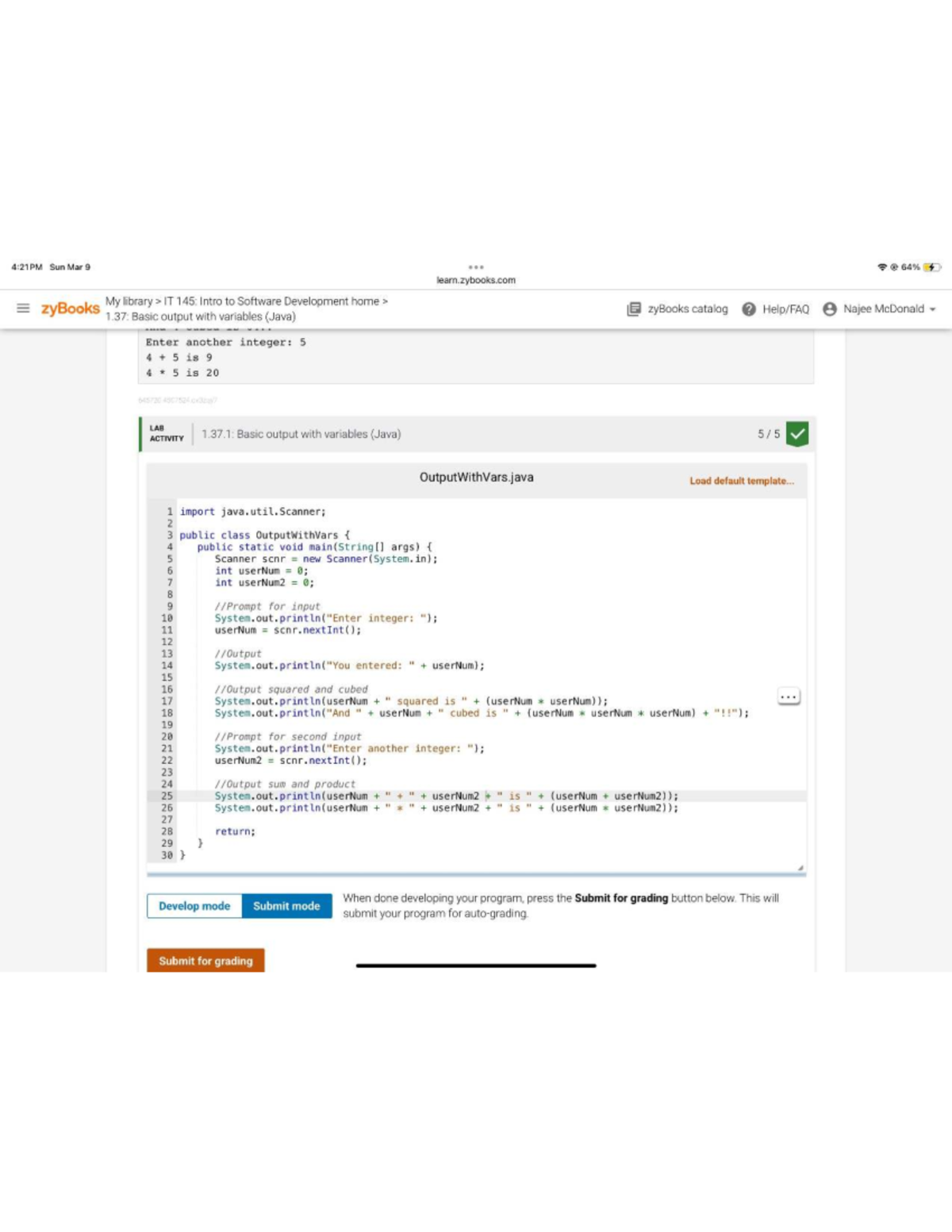Viewport: 952px width, 1232px height.
Task: Switch to Develop mode
Action: [194, 906]
